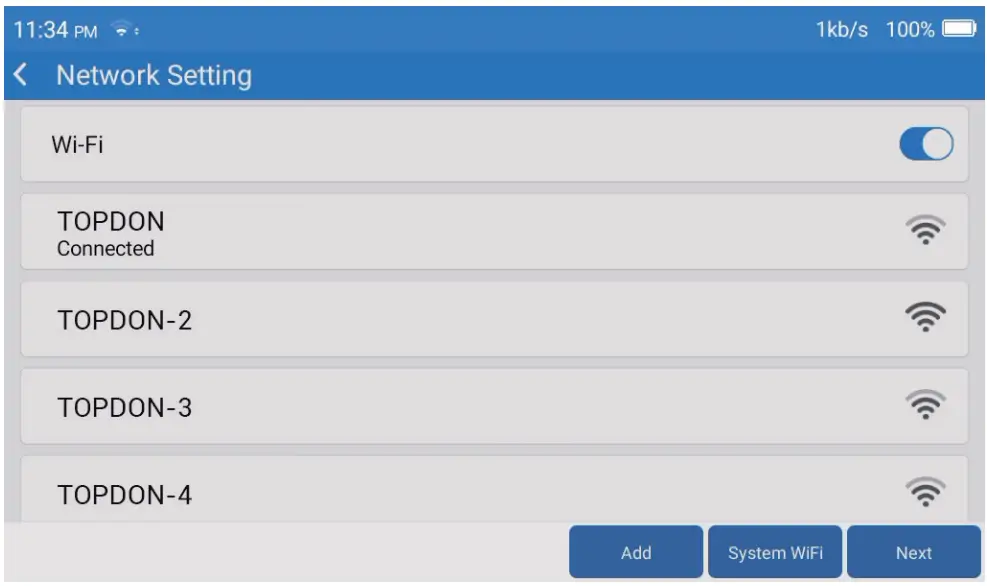This screenshot has width=987, height=586.
Task: Open System WiFi settings
Action: [x=775, y=553]
